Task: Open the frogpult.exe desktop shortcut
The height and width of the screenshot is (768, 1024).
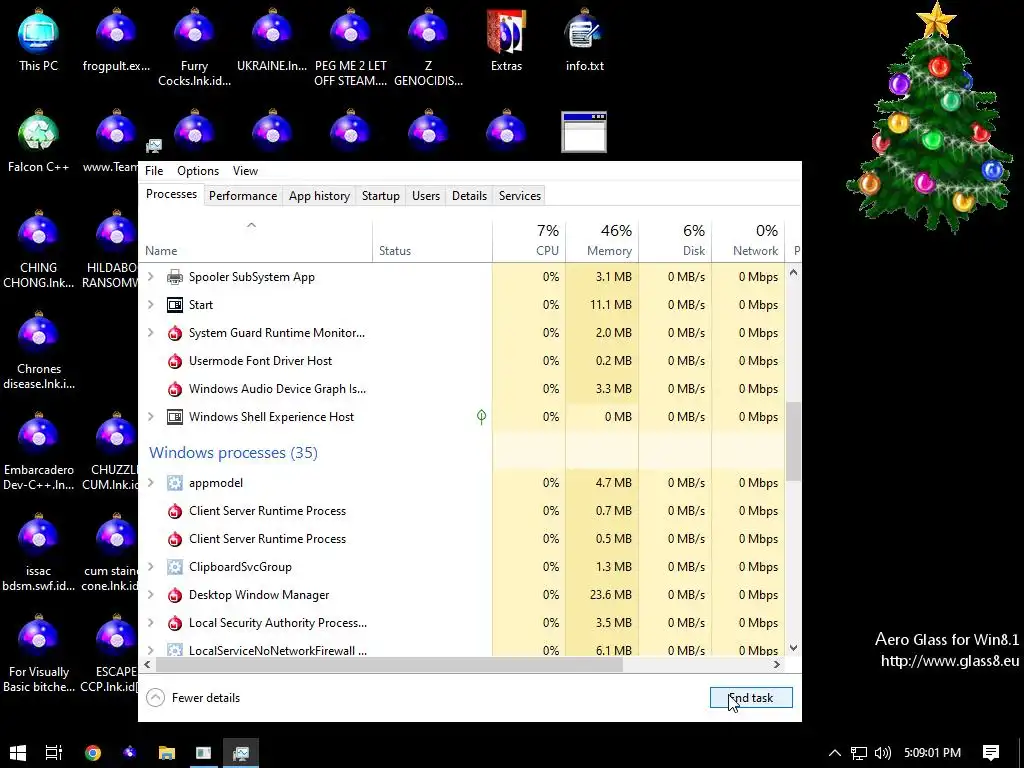Action: tap(116, 40)
